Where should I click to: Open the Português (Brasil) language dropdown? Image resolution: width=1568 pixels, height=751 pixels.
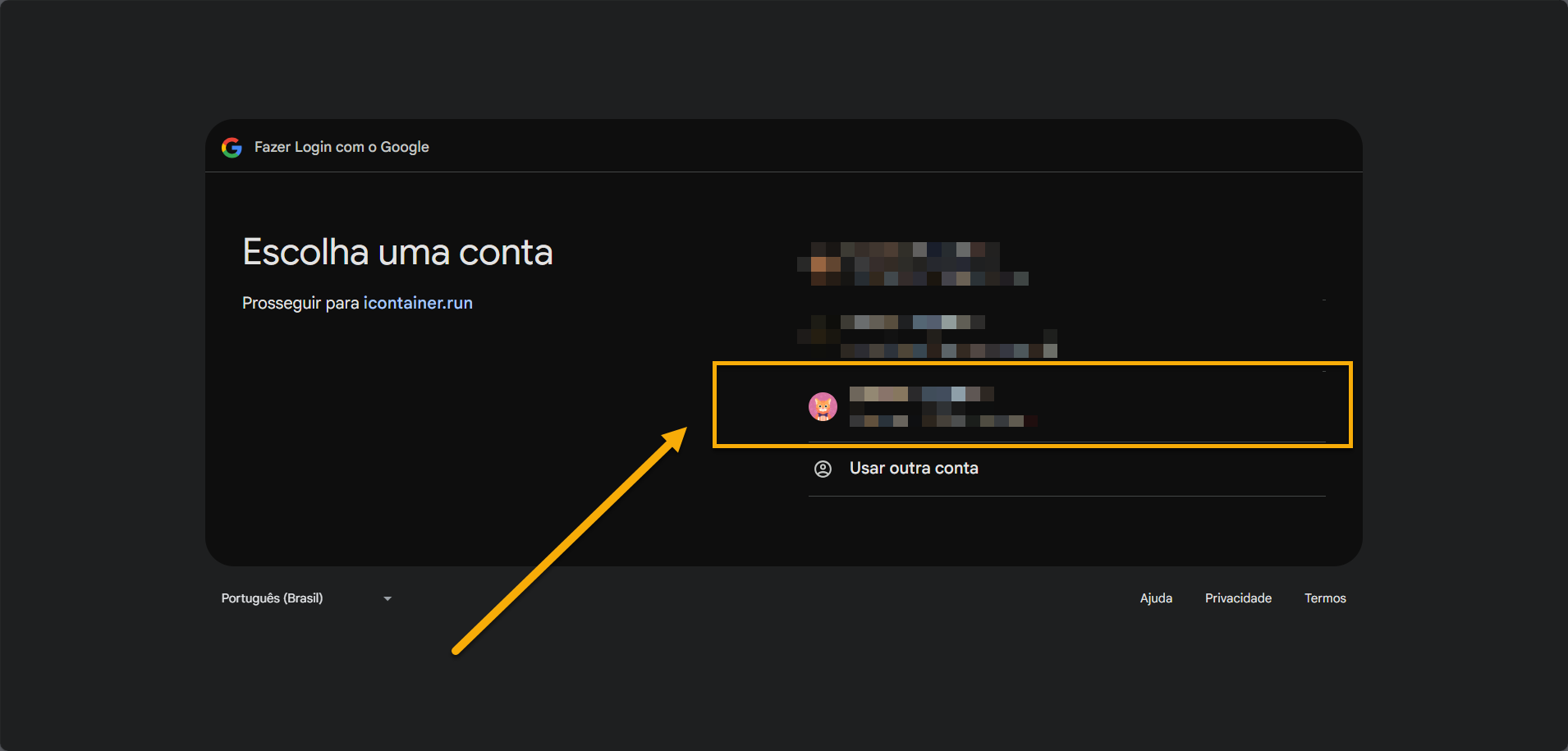tap(307, 598)
